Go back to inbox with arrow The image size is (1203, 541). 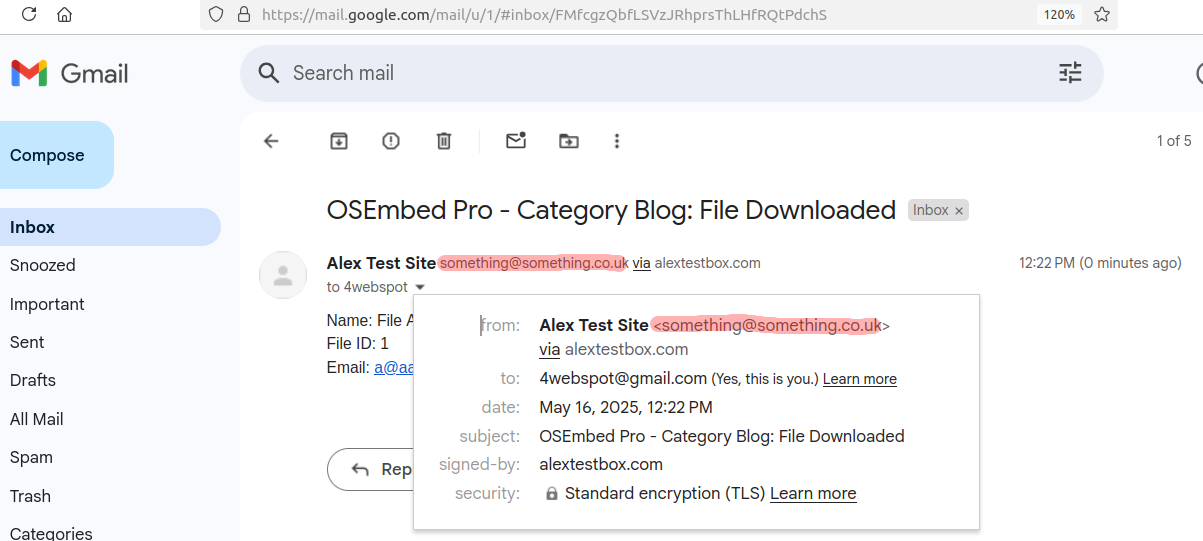[271, 141]
